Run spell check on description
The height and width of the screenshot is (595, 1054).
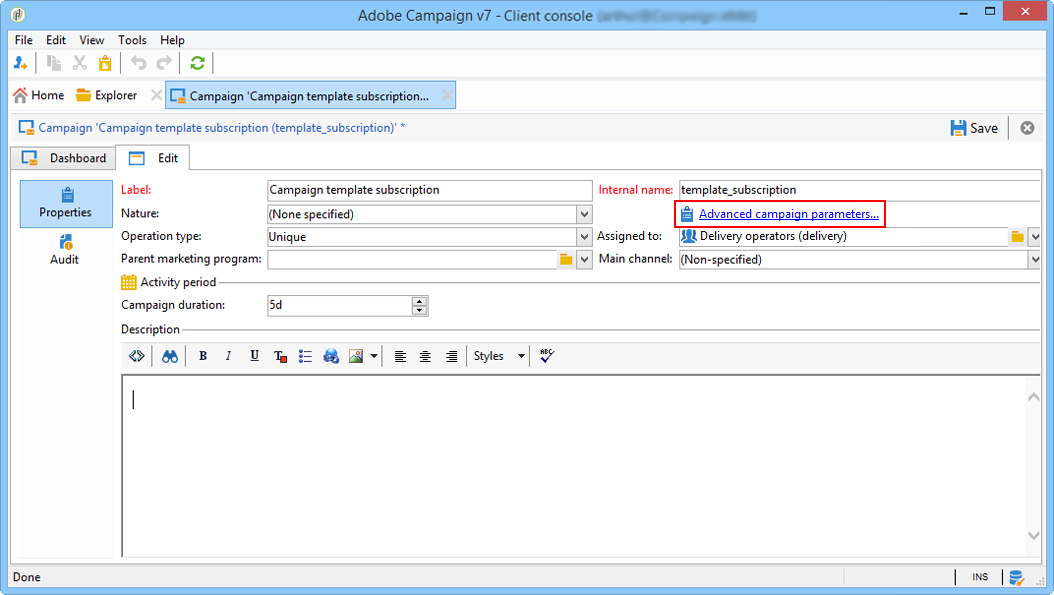(x=547, y=356)
